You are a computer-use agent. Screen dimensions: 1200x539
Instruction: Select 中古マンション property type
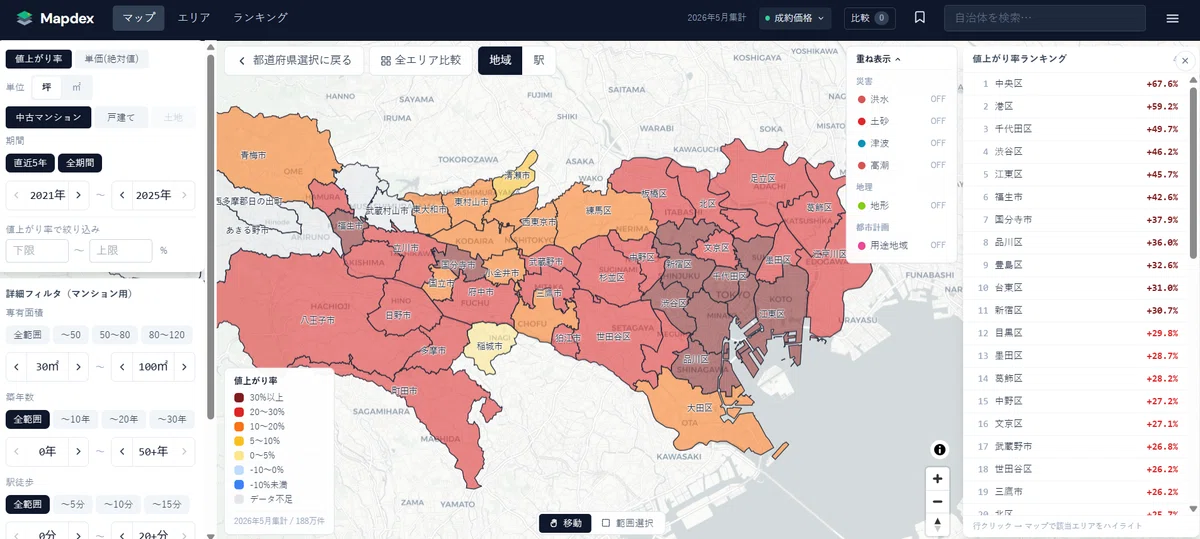[48, 117]
